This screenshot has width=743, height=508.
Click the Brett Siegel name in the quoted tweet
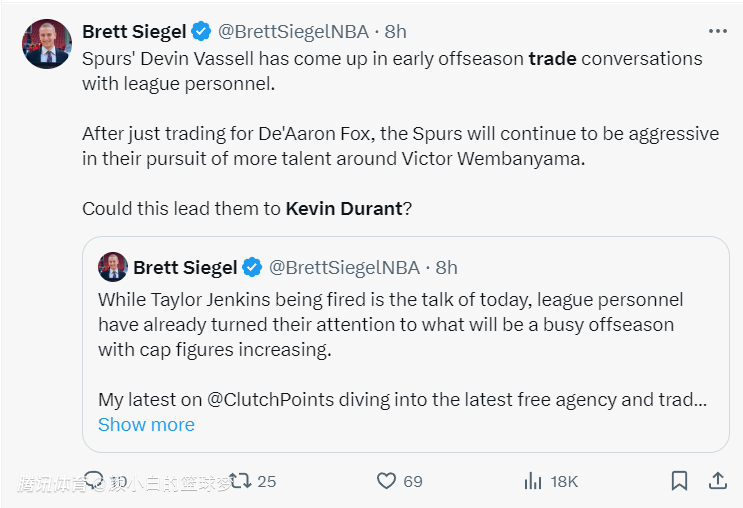[x=185, y=267]
